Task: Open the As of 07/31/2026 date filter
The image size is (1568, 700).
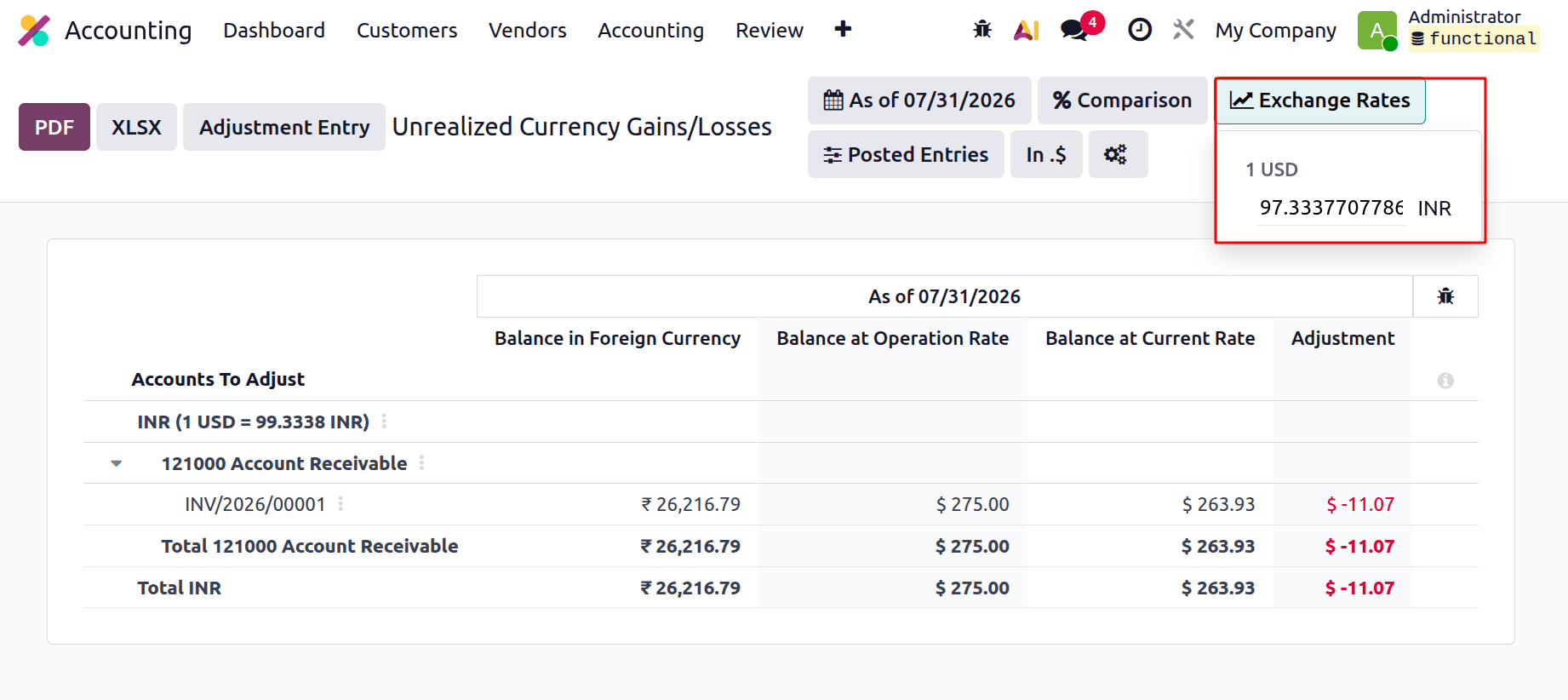Action: [919, 100]
